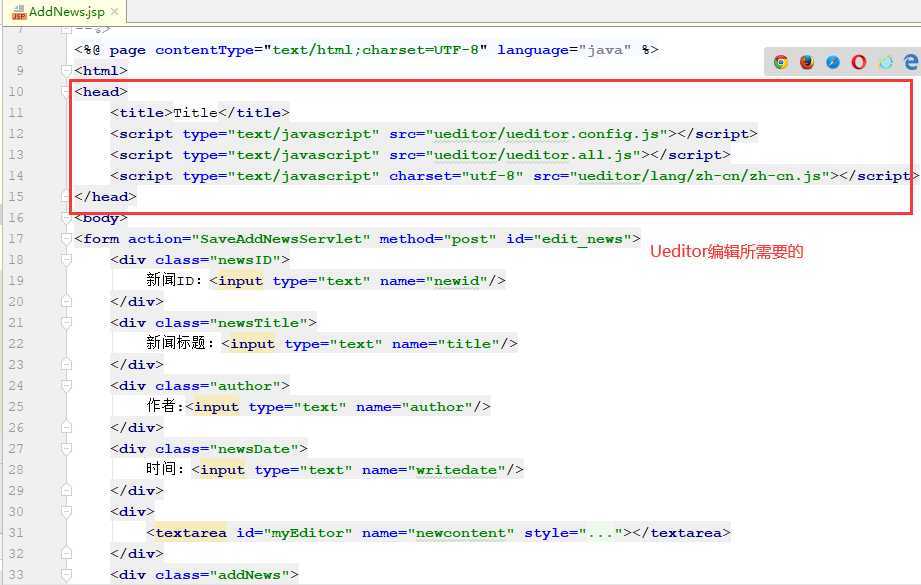This screenshot has width=921, height=585.
Task: Click the name="author" attribute on line 25
Action: click(x=414, y=407)
